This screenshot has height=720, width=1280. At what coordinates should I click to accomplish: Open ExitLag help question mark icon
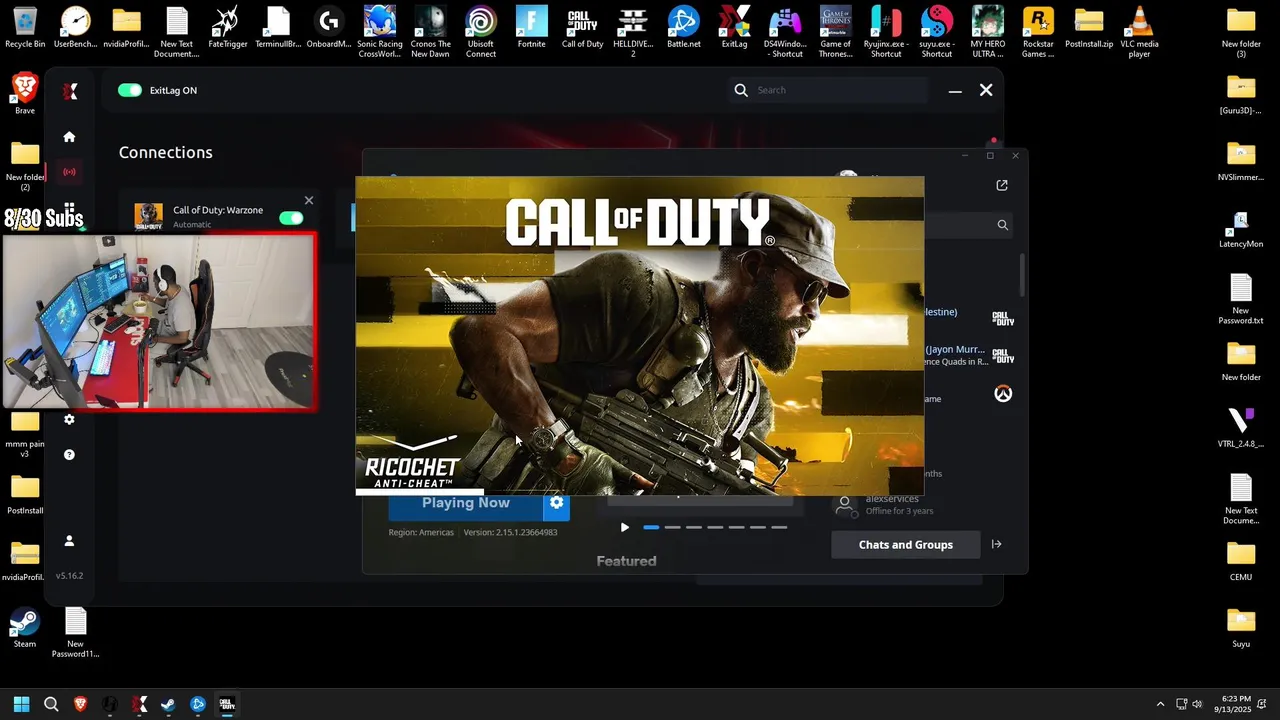point(69,455)
